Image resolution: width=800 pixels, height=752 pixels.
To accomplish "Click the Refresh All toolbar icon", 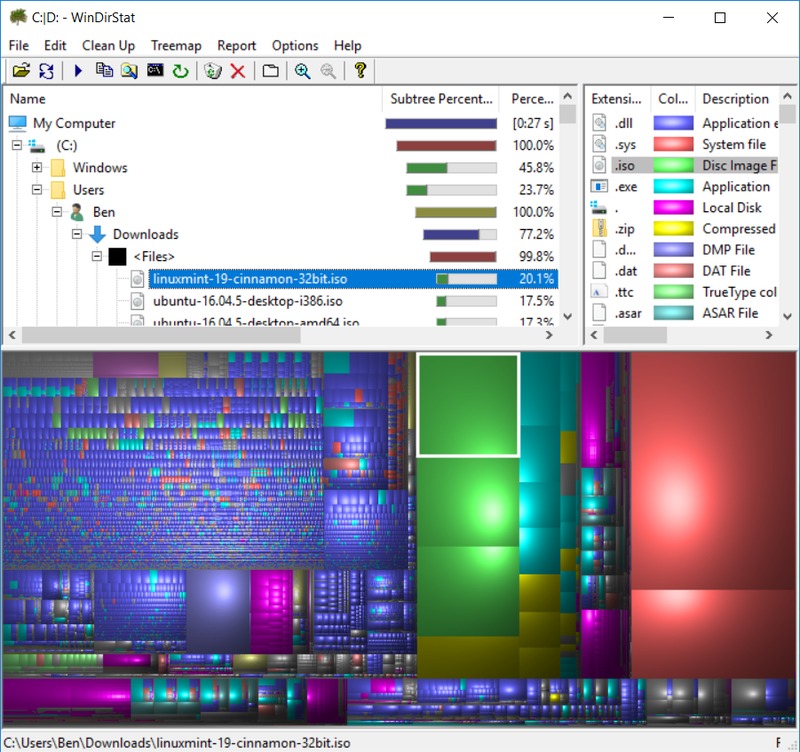I will (x=46, y=71).
